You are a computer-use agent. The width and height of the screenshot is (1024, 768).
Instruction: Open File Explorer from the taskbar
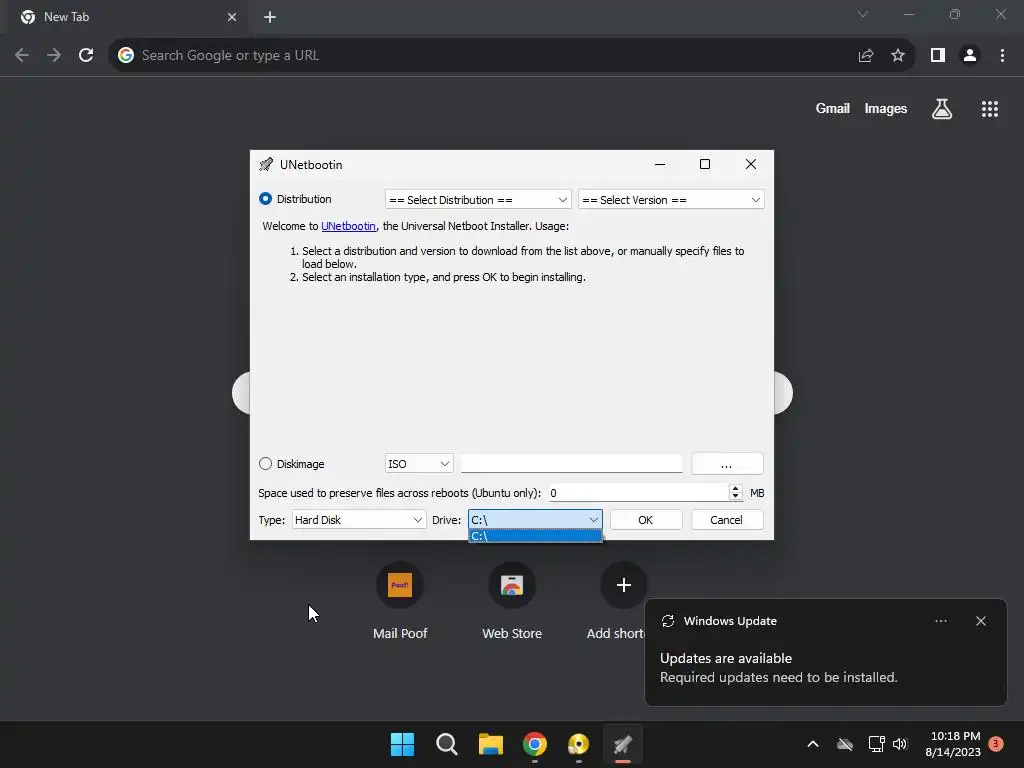[x=490, y=744]
